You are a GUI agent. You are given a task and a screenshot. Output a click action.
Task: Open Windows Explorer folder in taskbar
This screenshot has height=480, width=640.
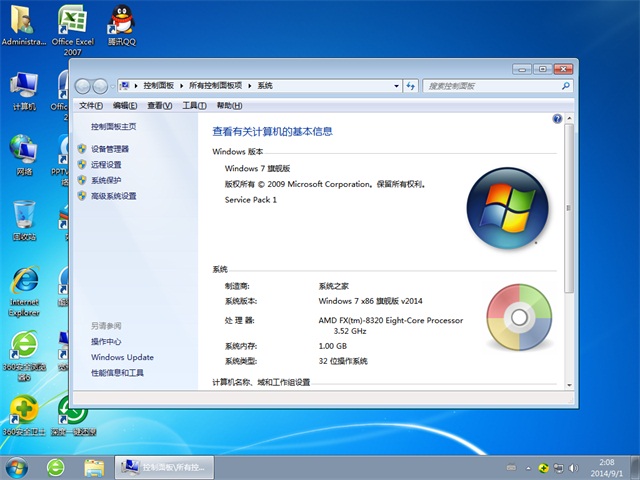pyautogui.click(x=94, y=468)
